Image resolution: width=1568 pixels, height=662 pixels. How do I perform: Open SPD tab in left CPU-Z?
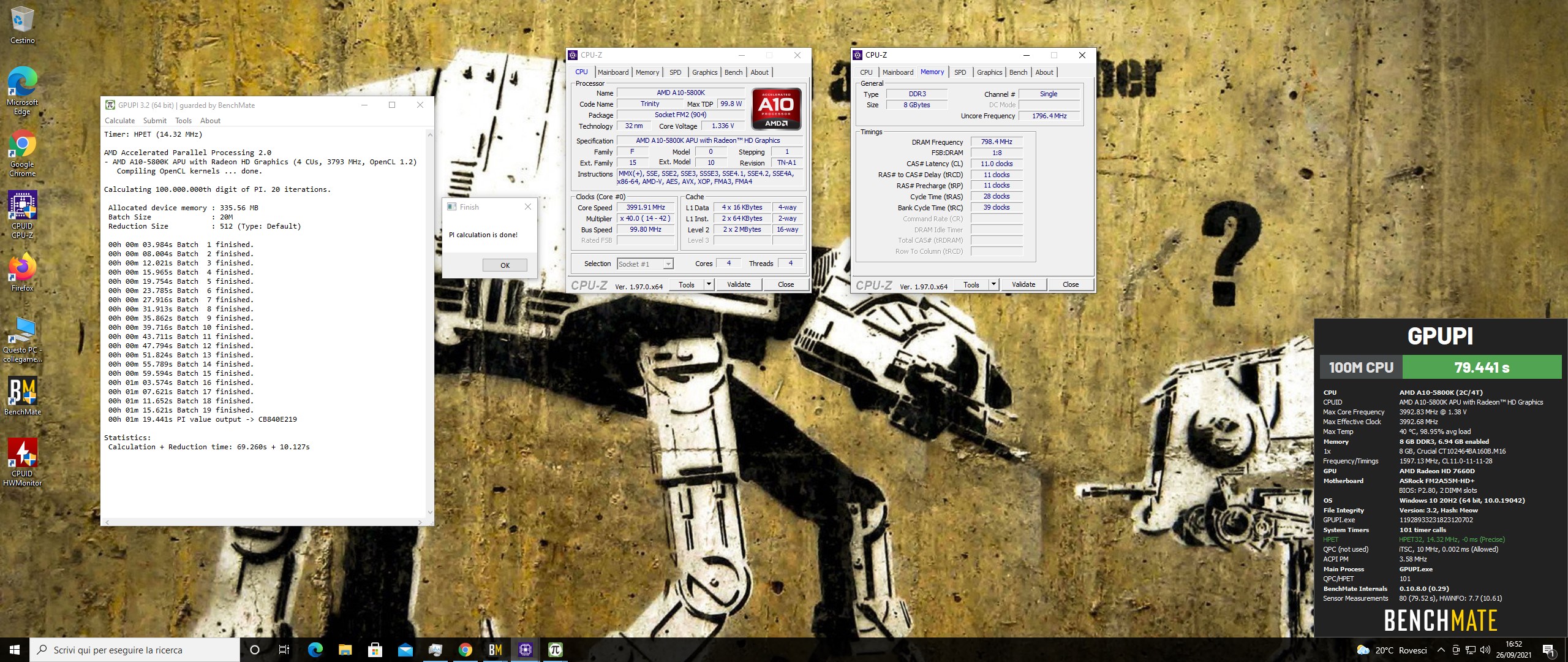pyautogui.click(x=676, y=72)
